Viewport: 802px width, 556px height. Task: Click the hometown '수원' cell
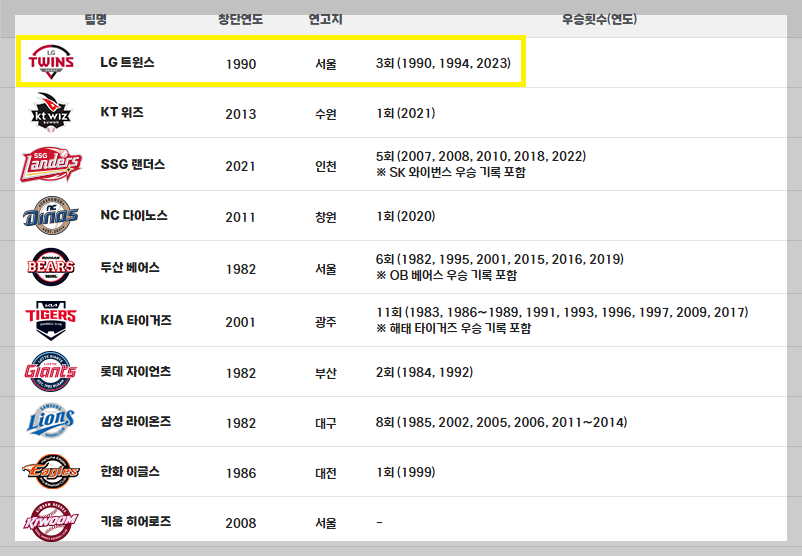[326, 114]
